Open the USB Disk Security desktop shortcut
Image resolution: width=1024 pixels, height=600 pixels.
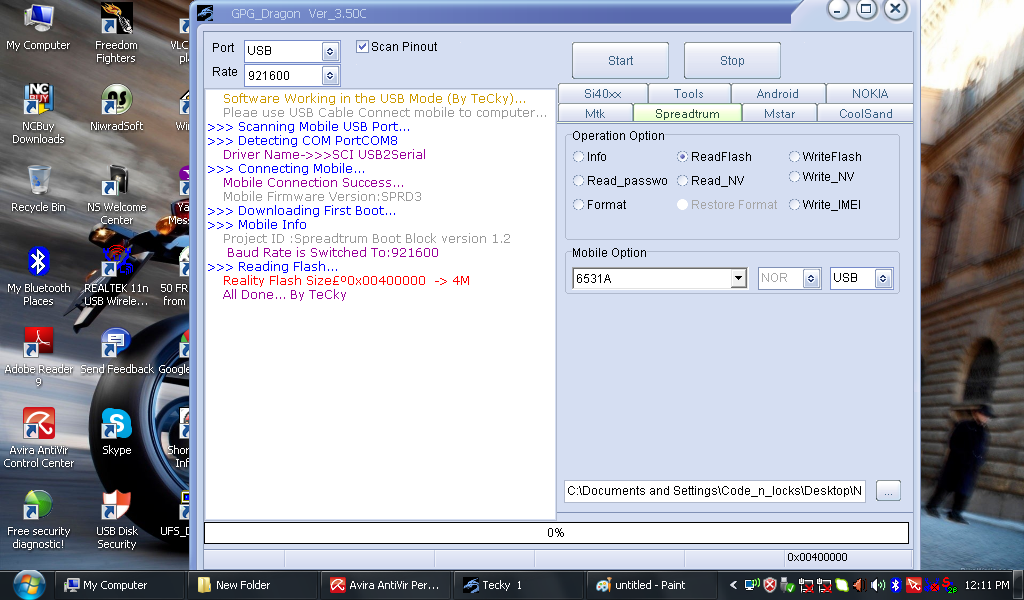pyautogui.click(x=117, y=519)
